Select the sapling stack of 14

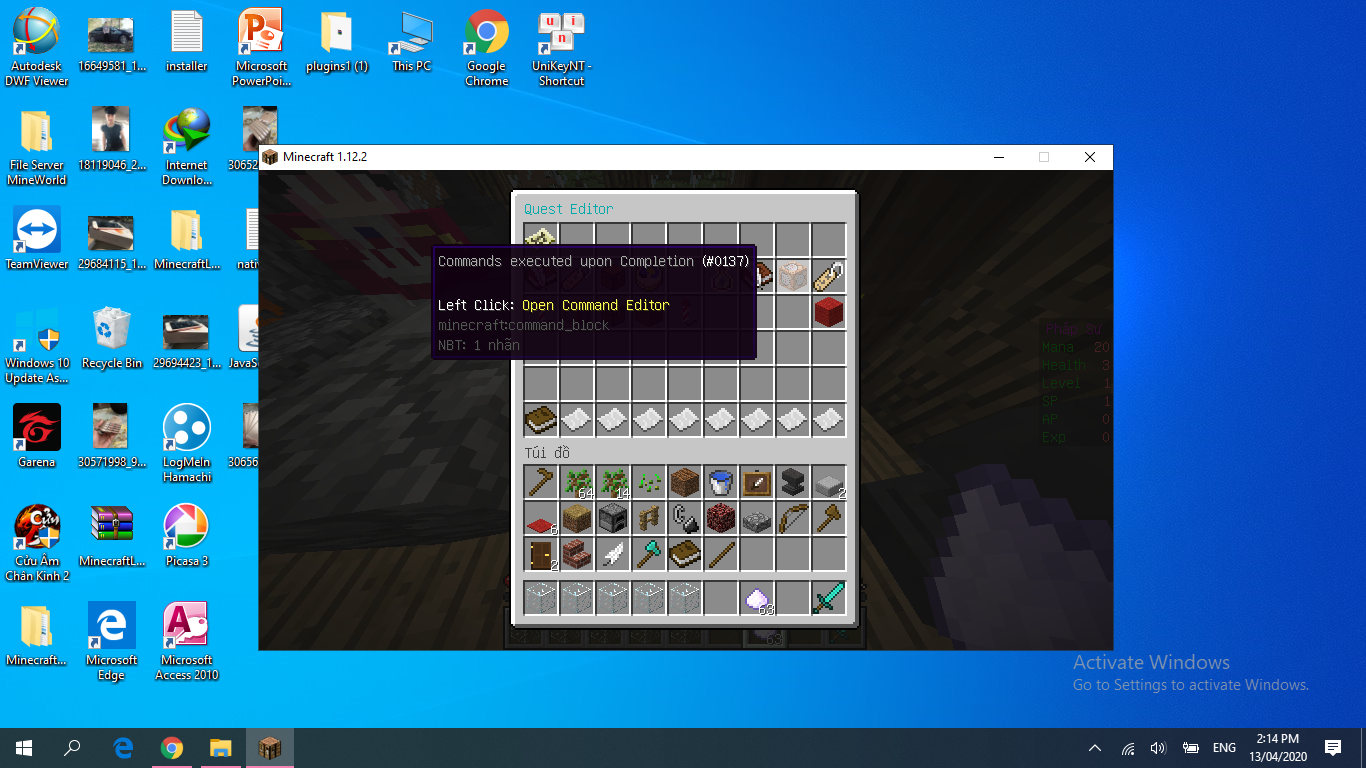point(613,482)
